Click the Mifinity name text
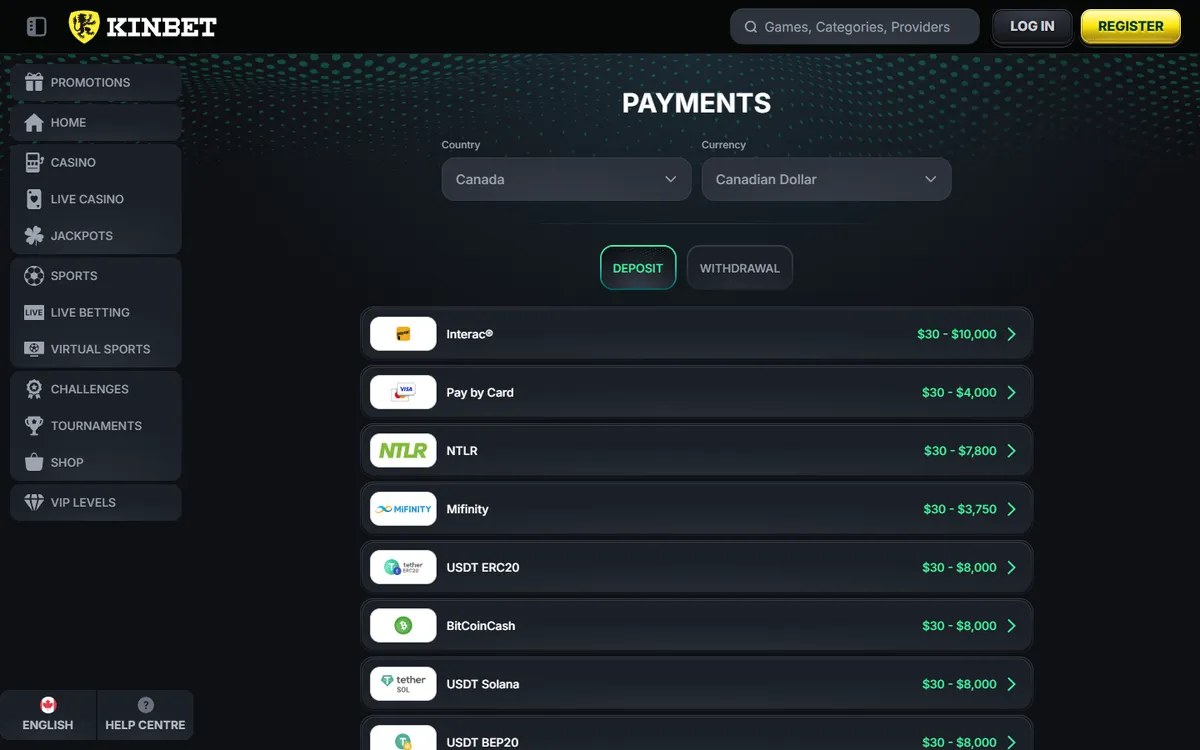This screenshot has height=750, width=1200. pos(467,509)
